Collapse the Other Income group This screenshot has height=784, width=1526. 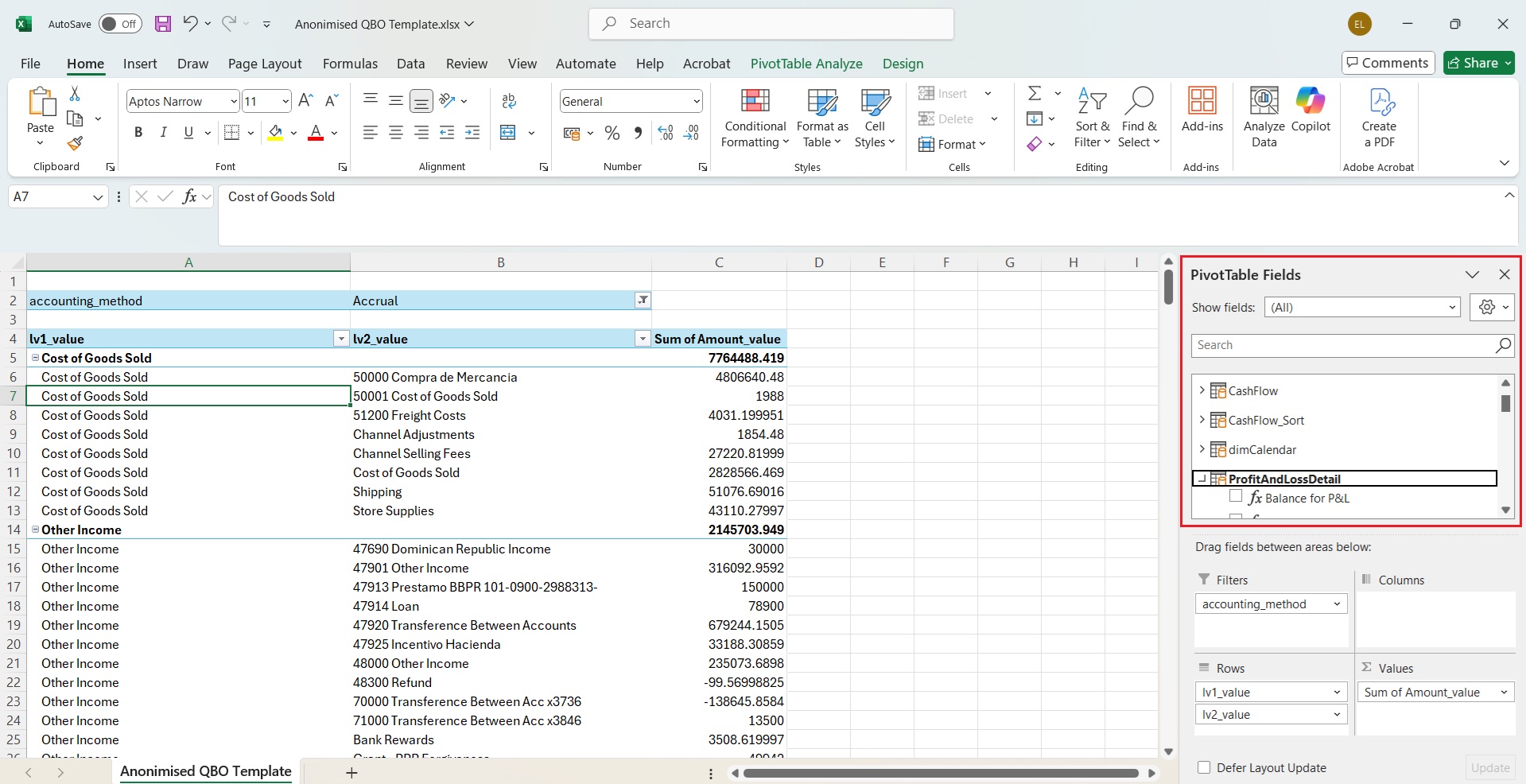[x=35, y=530]
